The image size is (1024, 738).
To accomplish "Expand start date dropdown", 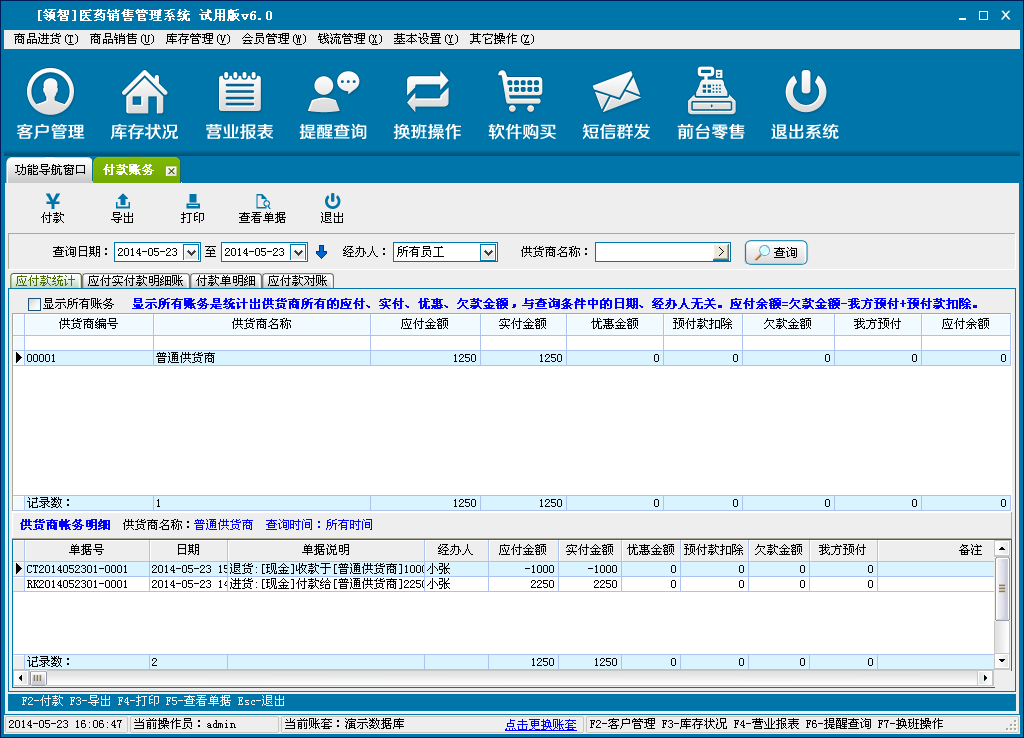I will click(x=191, y=252).
